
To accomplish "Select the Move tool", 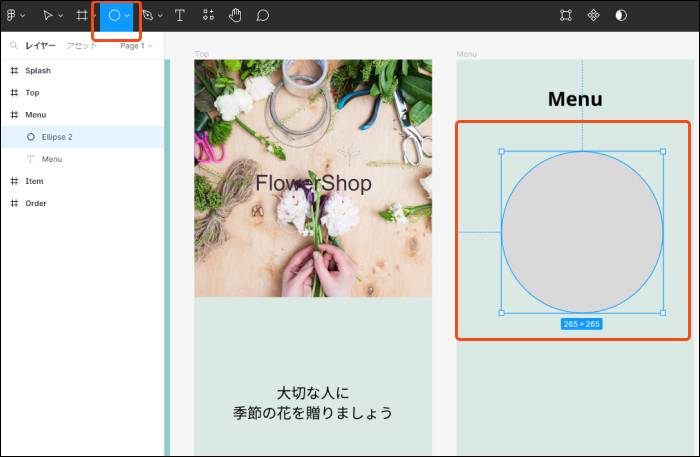I will tap(46, 16).
